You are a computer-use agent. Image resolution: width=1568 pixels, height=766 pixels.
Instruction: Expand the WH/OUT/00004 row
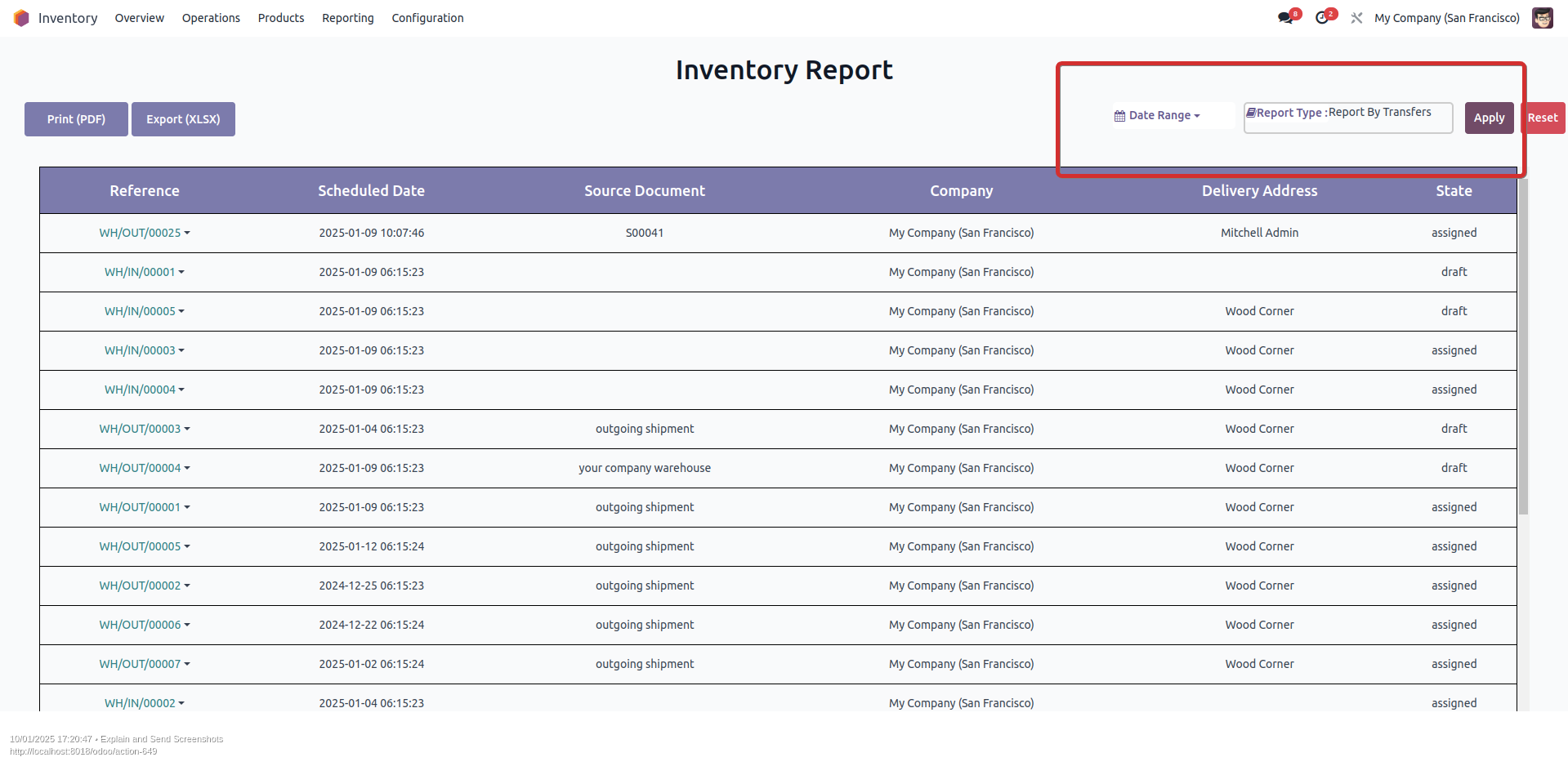[x=145, y=468]
